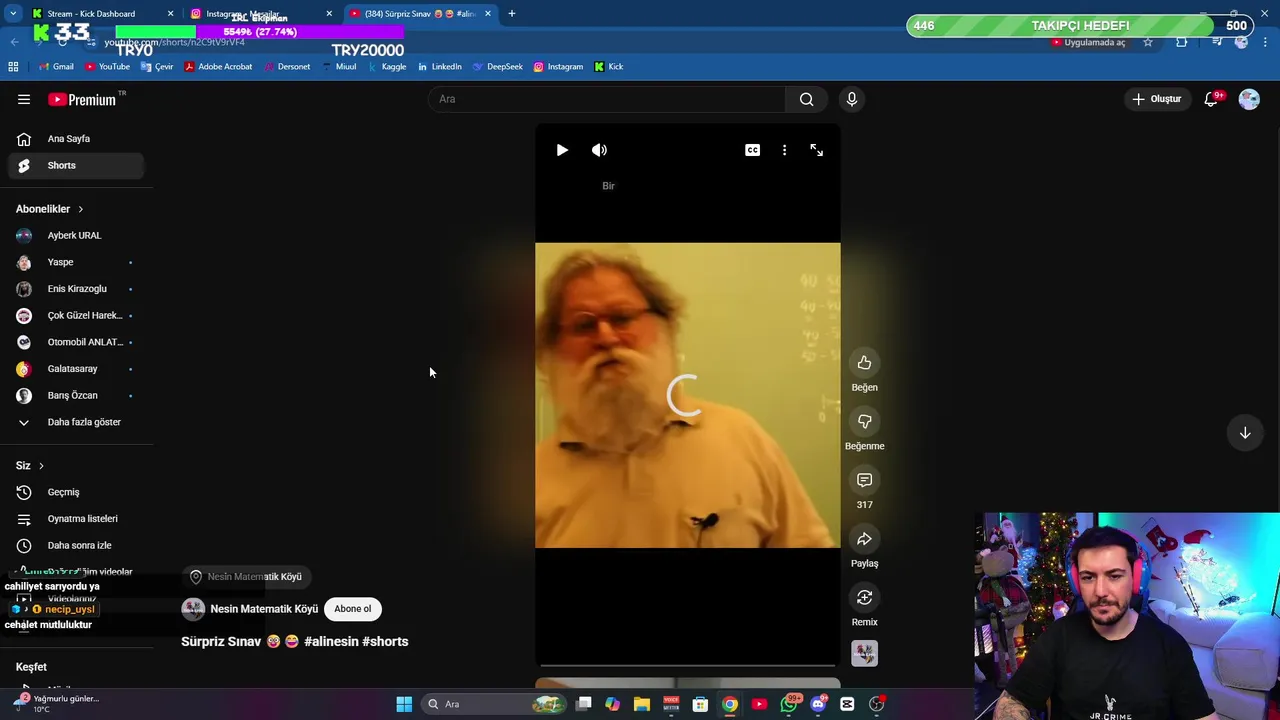The image size is (1280, 720).
Task: Select Shorts in the sidebar
Action: 76,166
